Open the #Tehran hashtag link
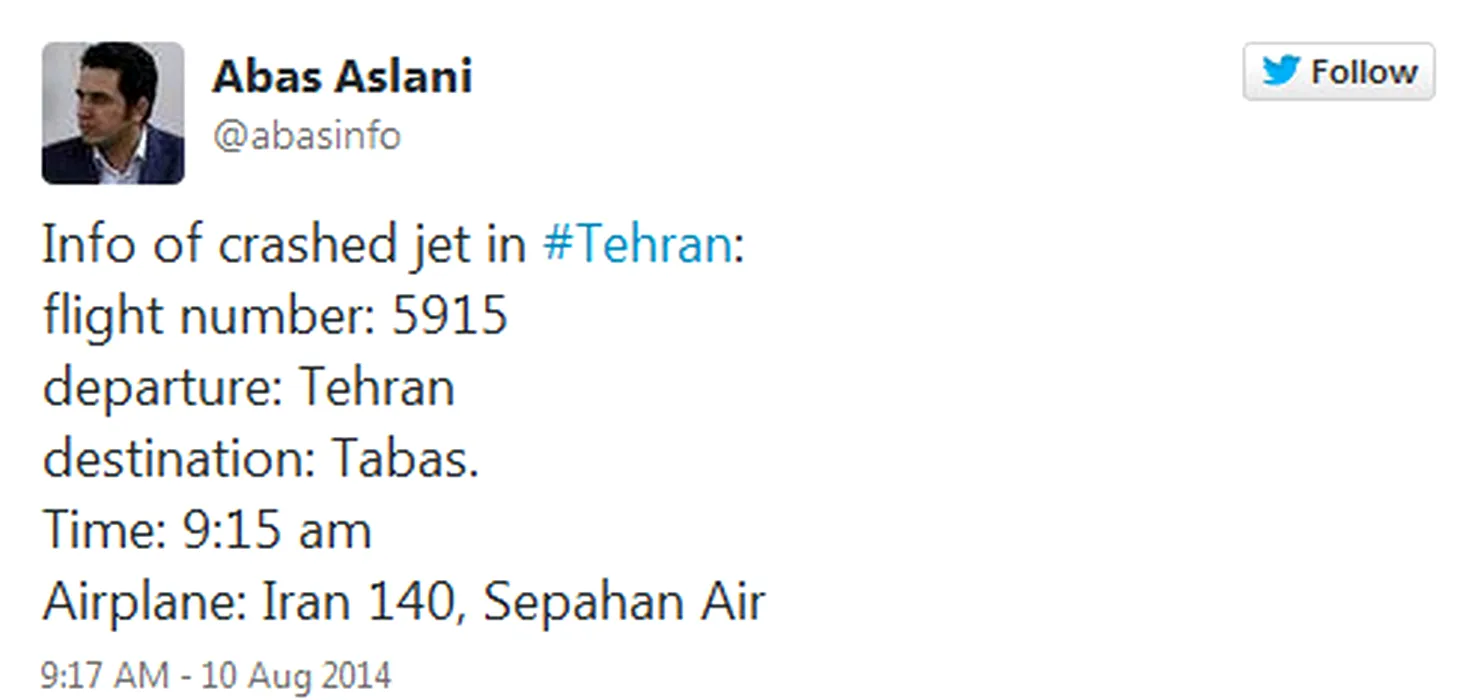Screen dimensions: 1457x700 638,245
